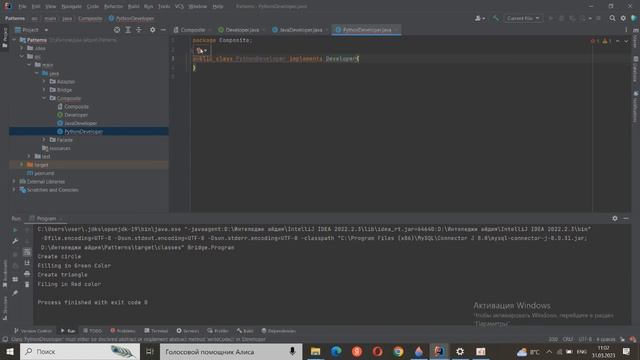Viewport: 640px width, 360px height.
Task: Open the Help menu
Action: (x=218, y=7)
